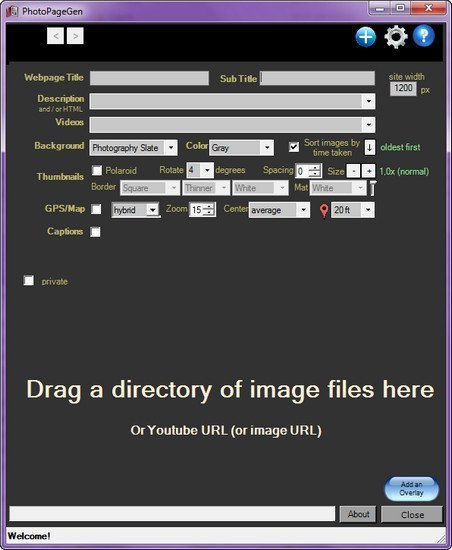
Task: Open the Rotate degrees dropdown
Action: [x=200, y=170]
